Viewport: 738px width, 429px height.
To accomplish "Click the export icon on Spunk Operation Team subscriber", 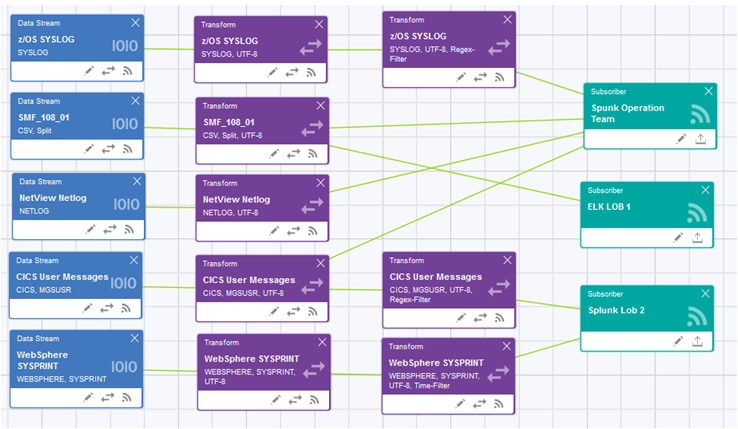I will click(699, 140).
